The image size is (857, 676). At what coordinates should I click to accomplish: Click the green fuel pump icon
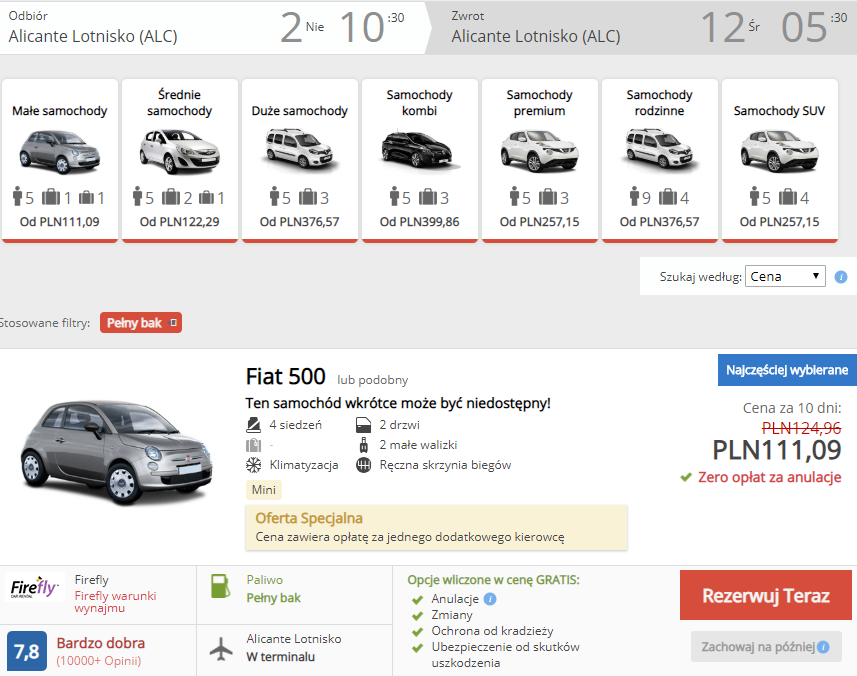tap(221, 586)
